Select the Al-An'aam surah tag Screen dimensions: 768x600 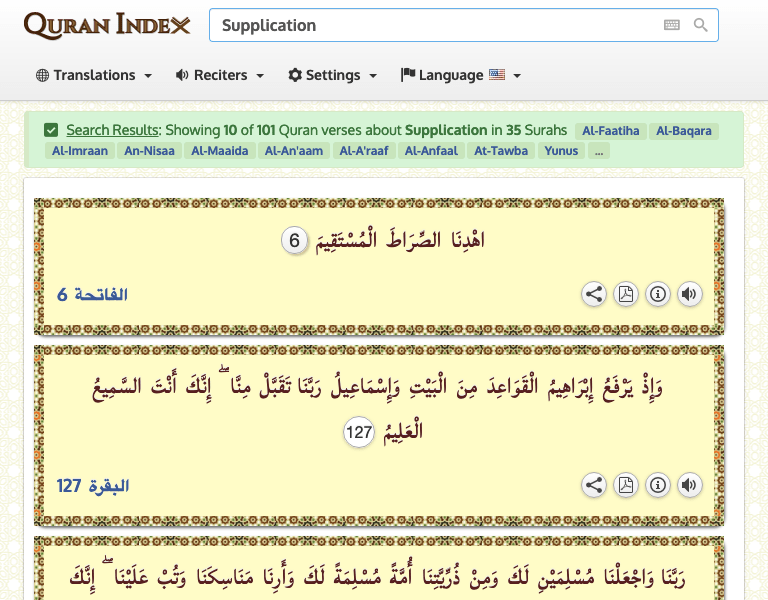pyautogui.click(x=294, y=152)
